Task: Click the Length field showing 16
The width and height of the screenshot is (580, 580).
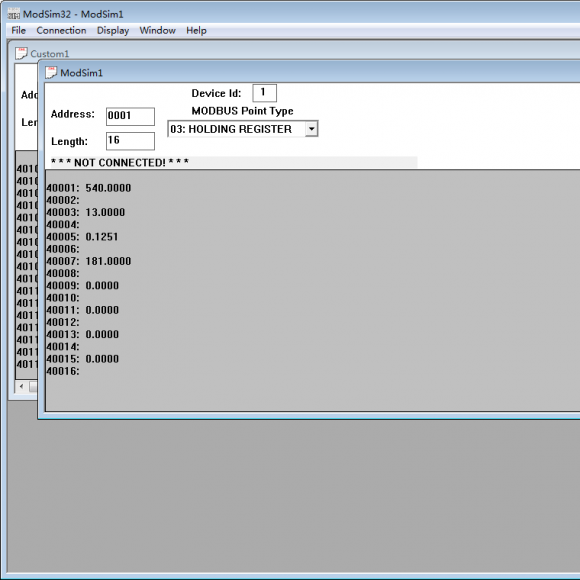Action: click(x=130, y=141)
